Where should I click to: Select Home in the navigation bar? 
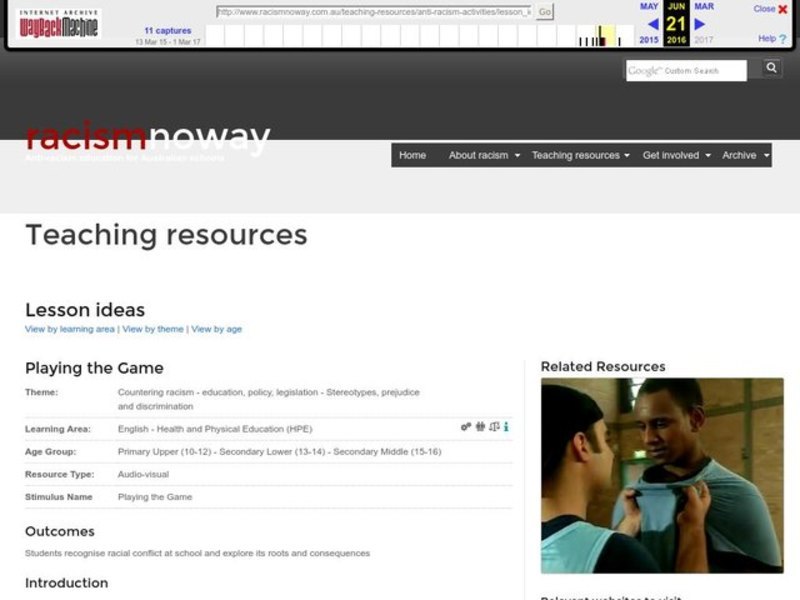(x=411, y=155)
